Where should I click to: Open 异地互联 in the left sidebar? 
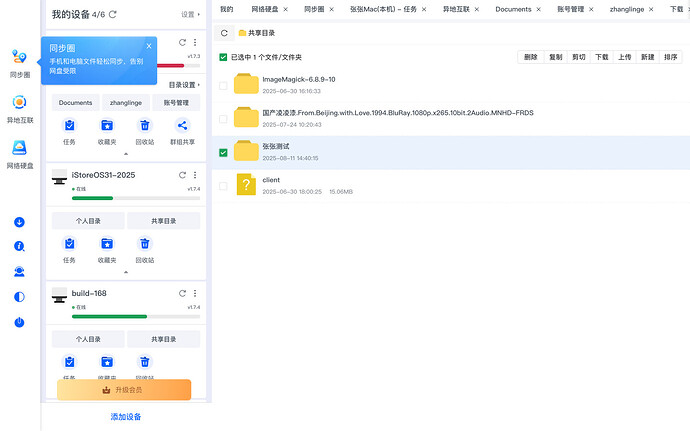click(x=20, y=108)
